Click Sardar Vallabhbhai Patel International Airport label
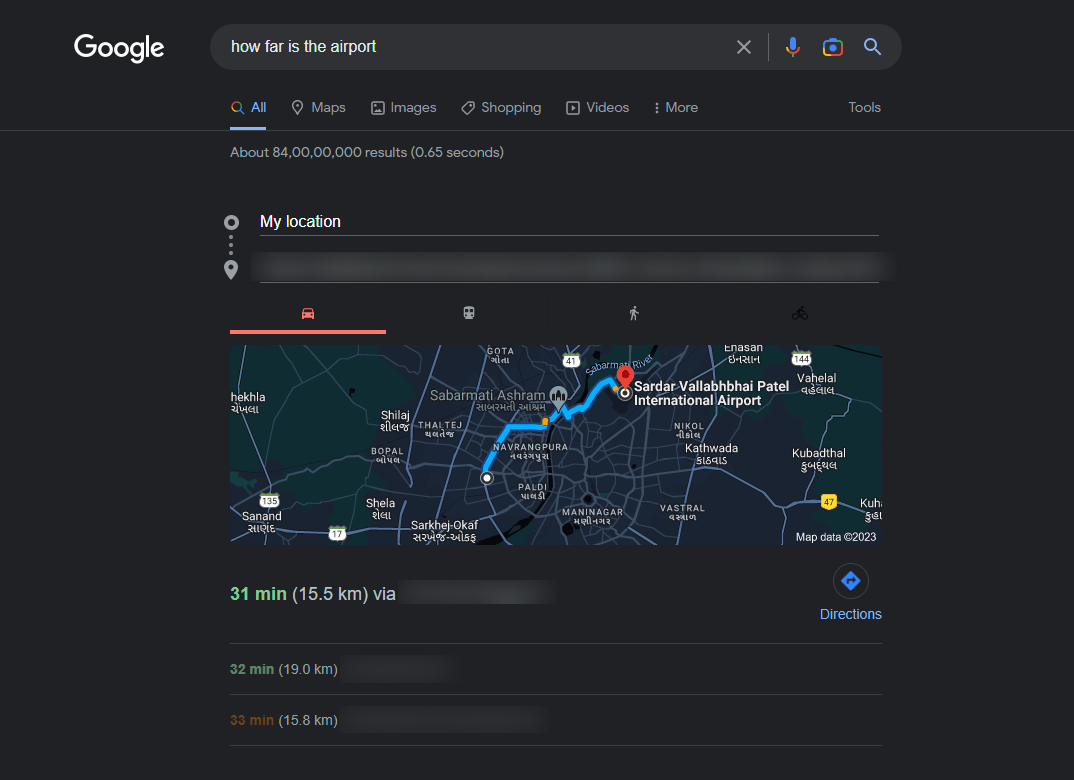The width and height of the screenshot is (1074, 780). pyautogui.click(x=711, y=393)
